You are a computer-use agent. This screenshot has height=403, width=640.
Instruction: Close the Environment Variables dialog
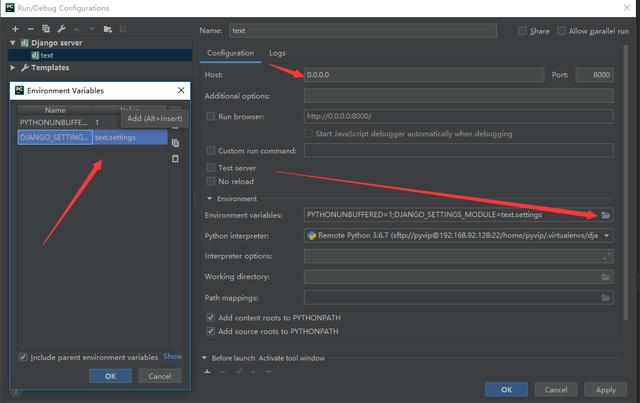pos(181,90)
